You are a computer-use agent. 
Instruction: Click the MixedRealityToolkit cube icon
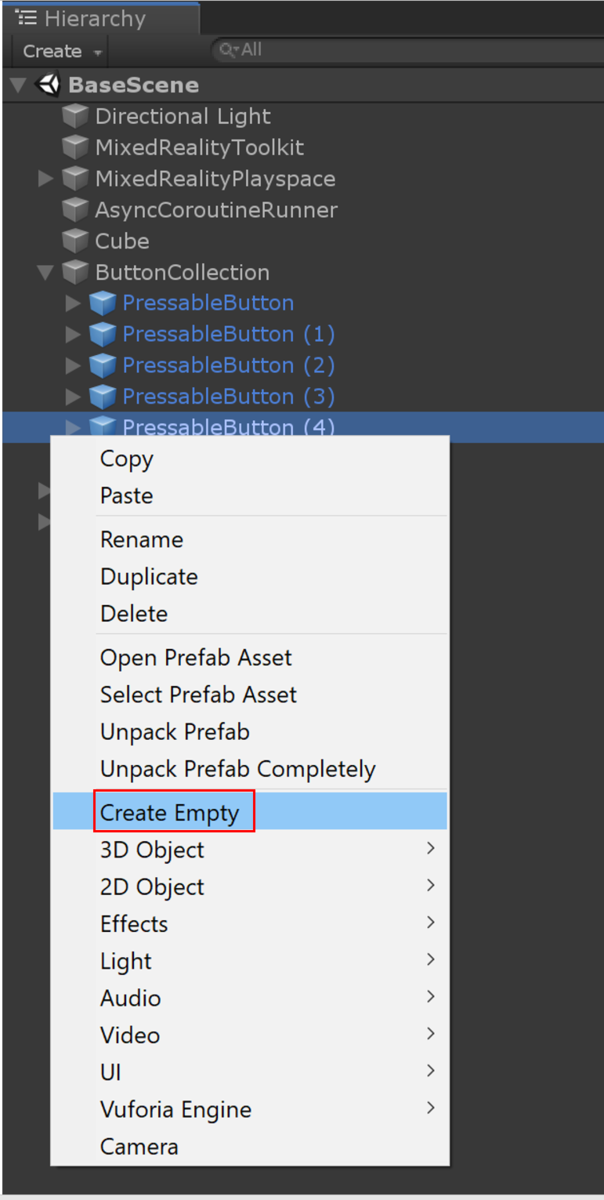[x=75, y=148]
